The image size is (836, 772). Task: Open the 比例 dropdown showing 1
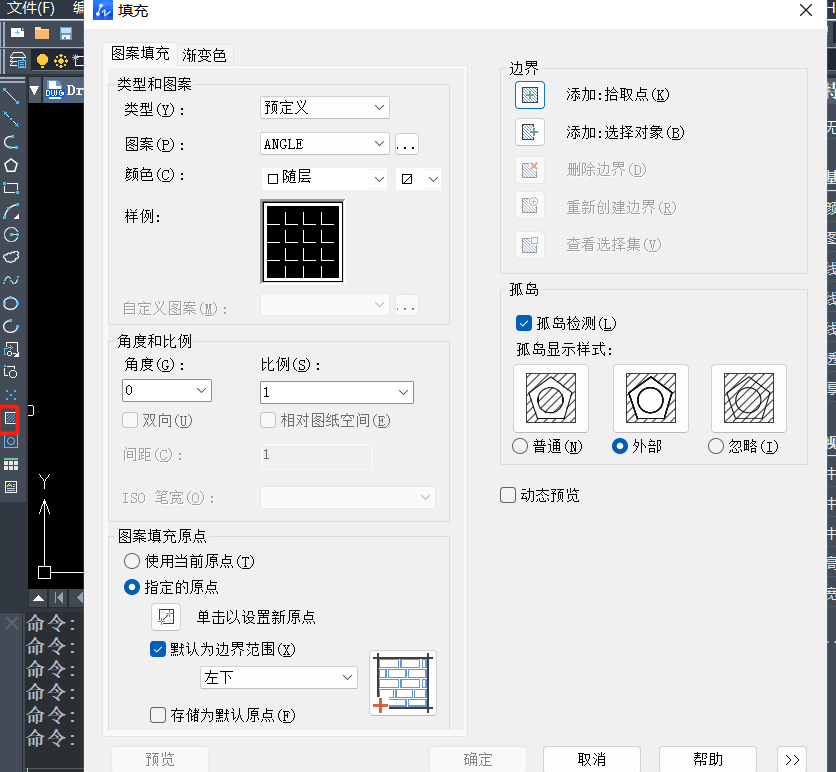point(337,392)
